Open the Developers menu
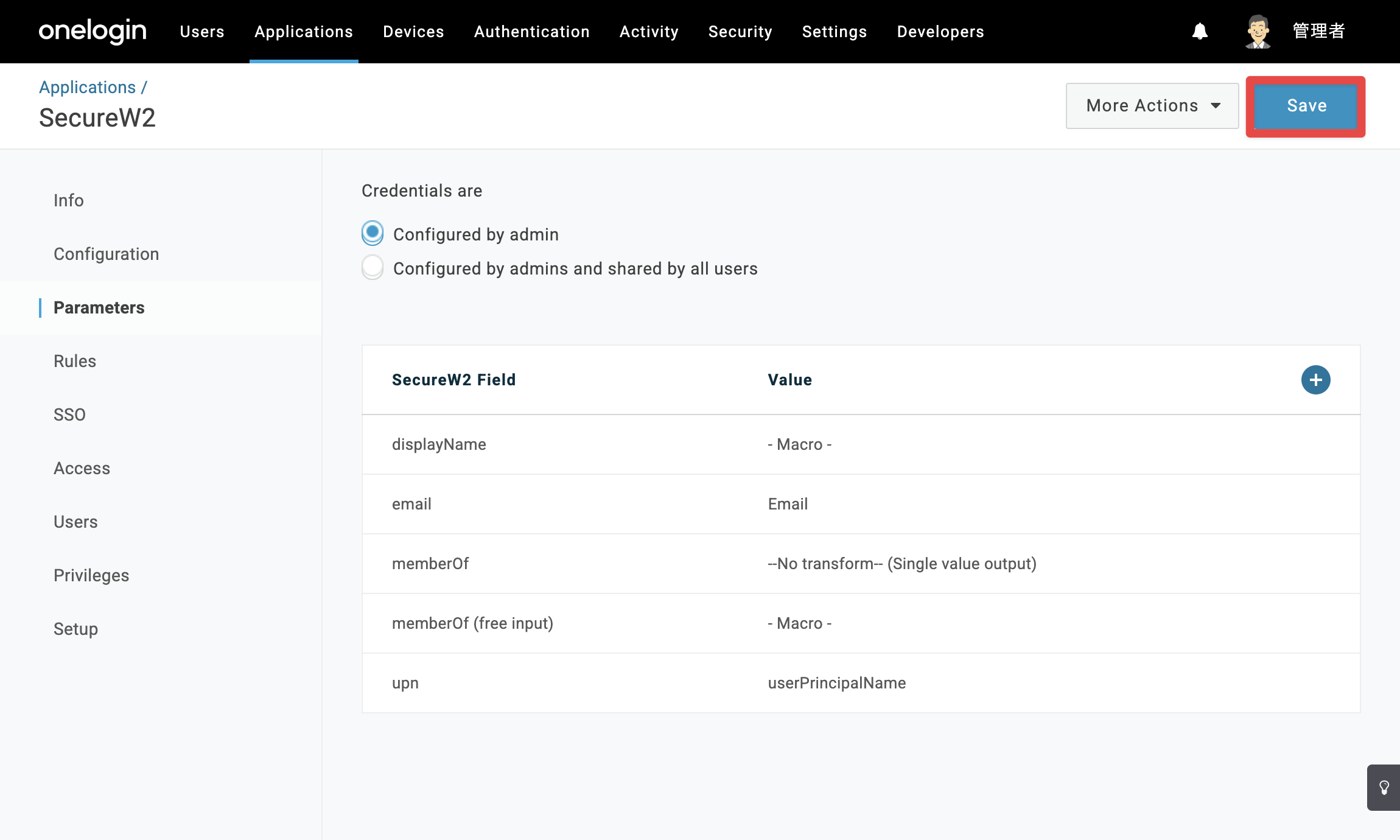 940,32
